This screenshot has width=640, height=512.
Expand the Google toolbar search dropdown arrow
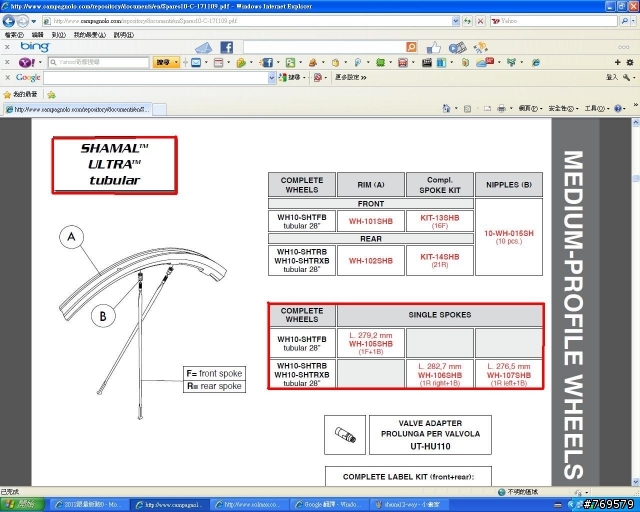click(272, 78)
